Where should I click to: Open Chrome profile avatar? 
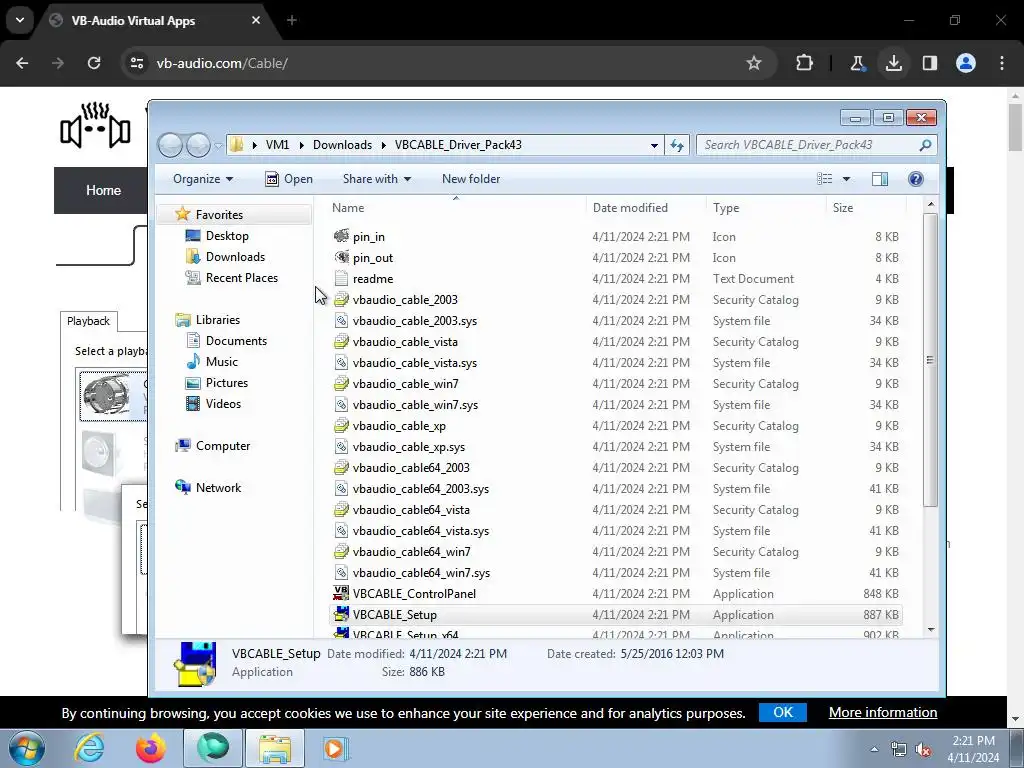click(x=966, y=63)
